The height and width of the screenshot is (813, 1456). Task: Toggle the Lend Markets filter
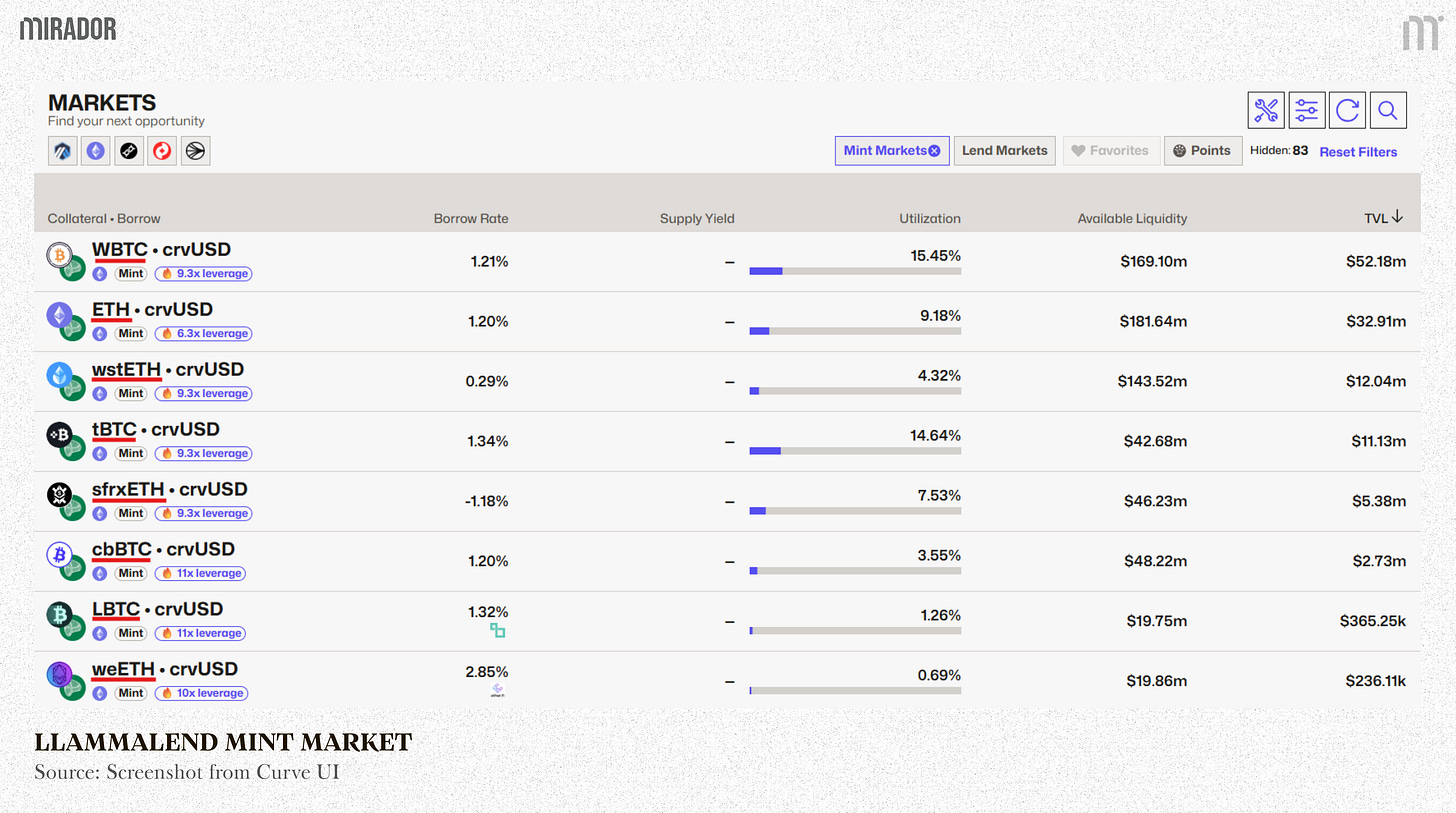(1004, 151)
